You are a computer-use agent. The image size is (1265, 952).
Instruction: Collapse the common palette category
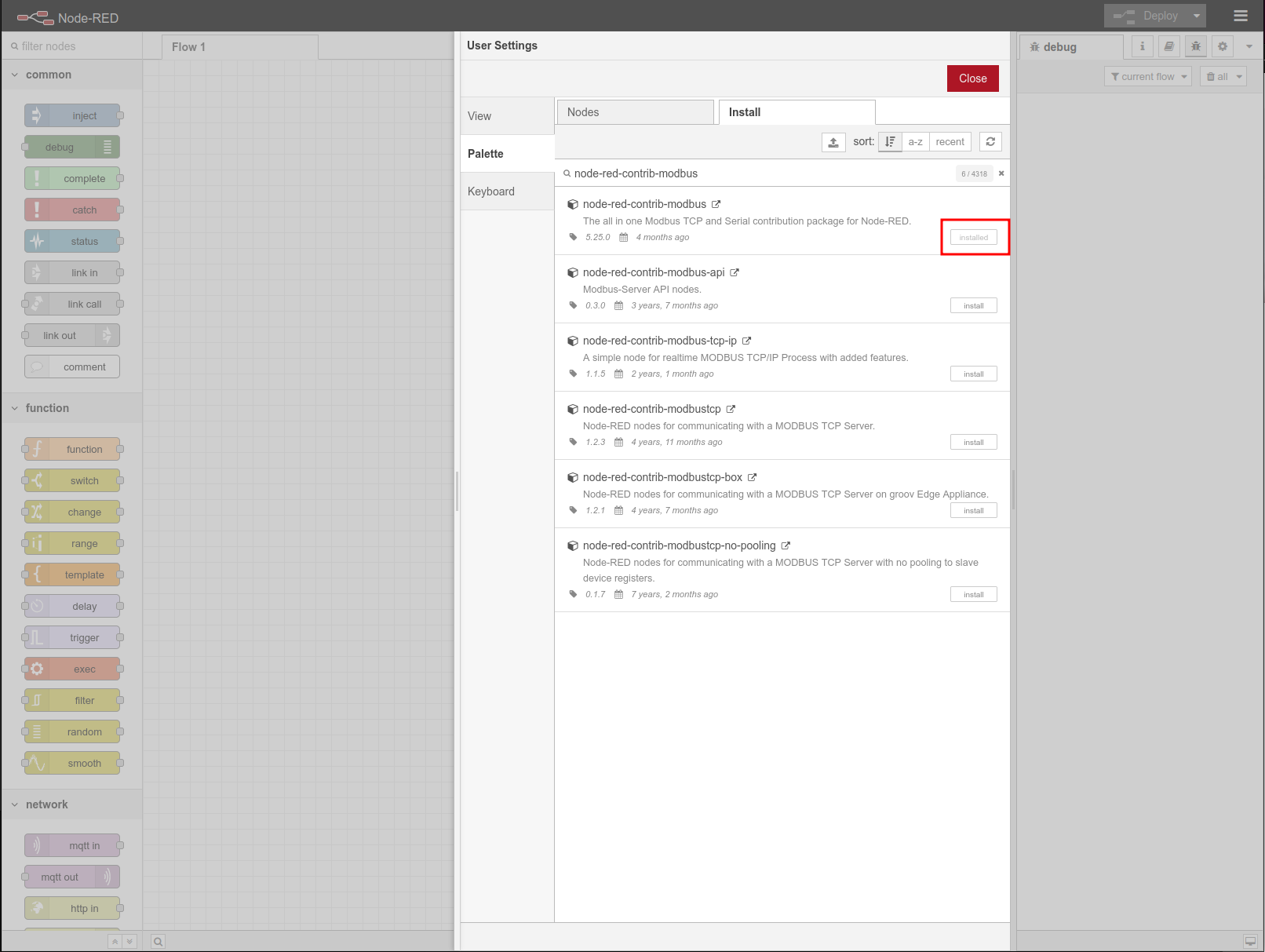(x=15, y=75)
